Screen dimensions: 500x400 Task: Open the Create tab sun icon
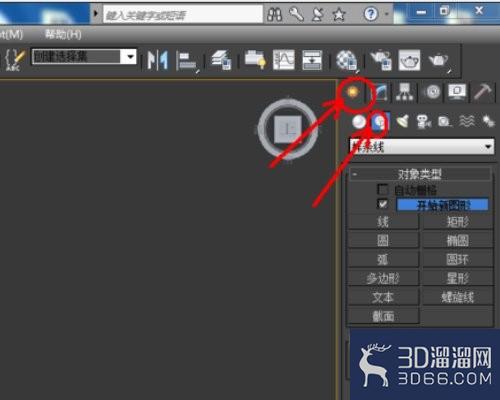click(352, 92)
